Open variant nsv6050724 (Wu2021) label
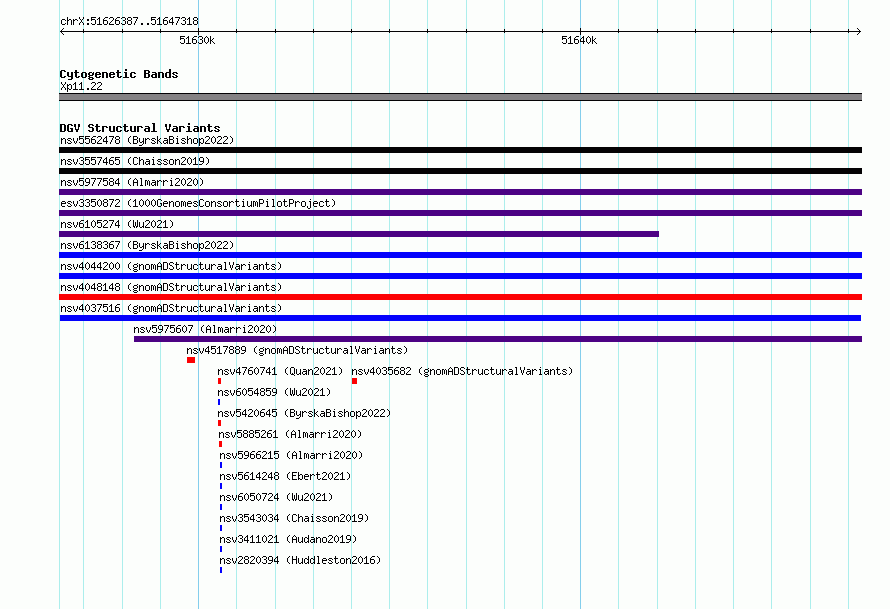Screen dimensions: 890x609 tap(276, 497)
